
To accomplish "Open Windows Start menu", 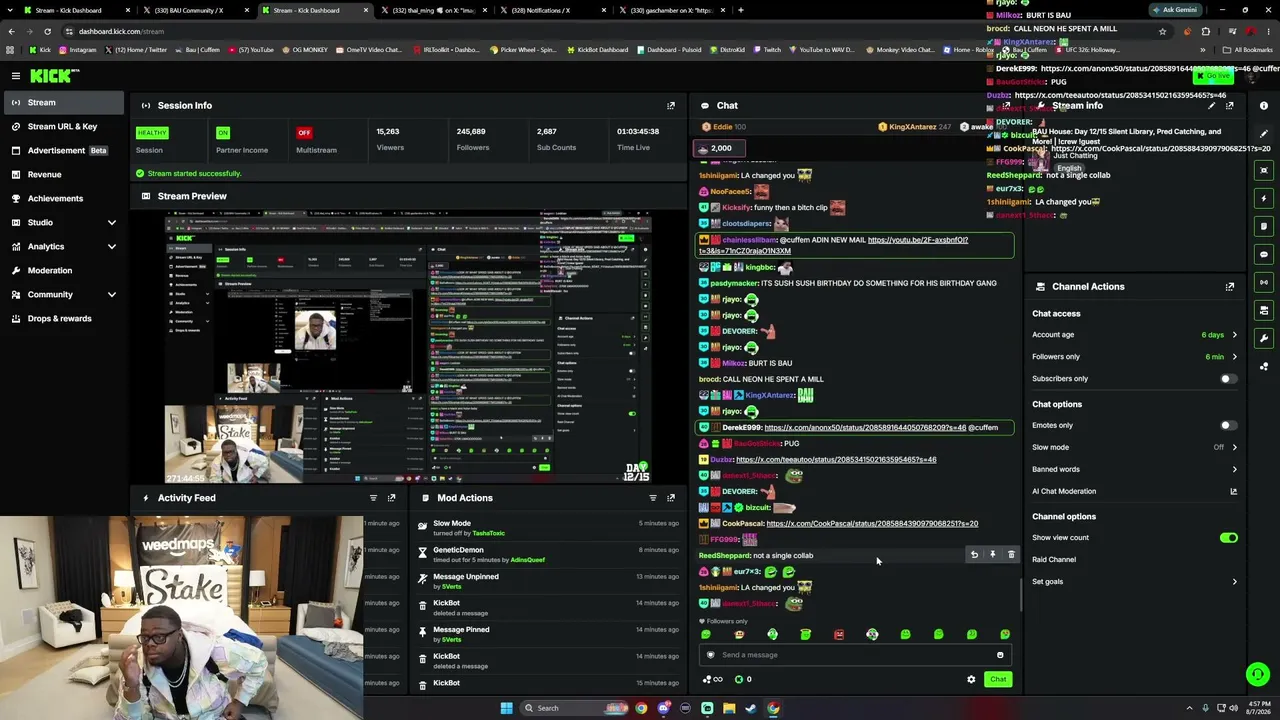I will point(507,708).
